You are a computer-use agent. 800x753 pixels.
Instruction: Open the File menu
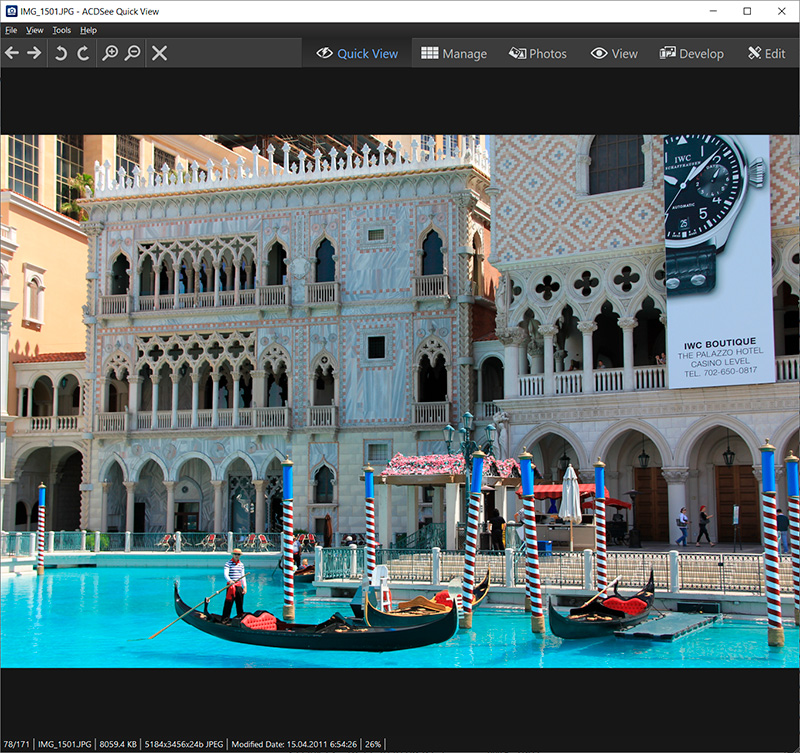(11, 30)
